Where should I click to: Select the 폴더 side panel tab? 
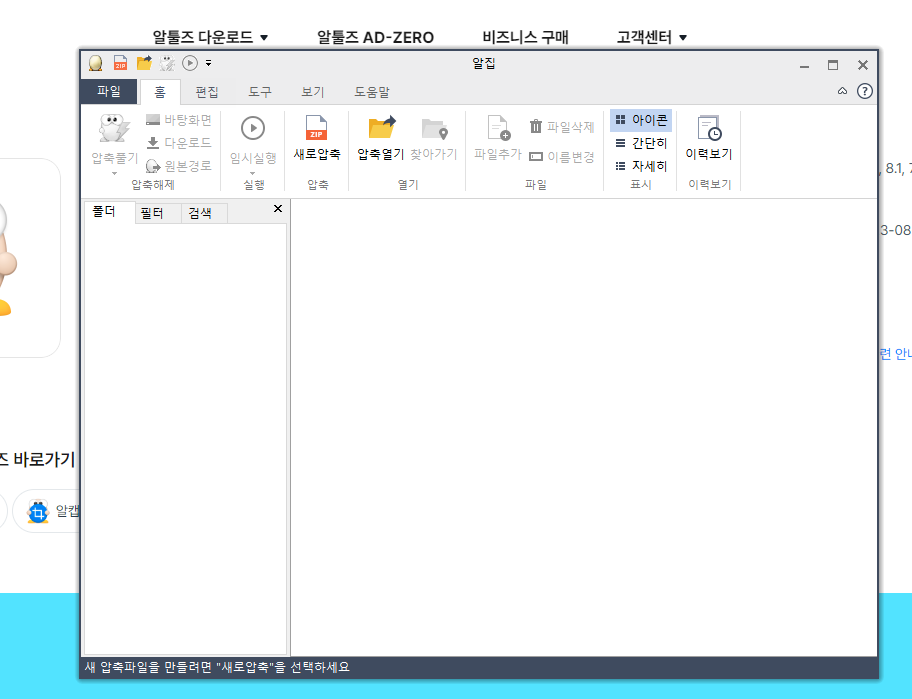[x=109, y=212]
